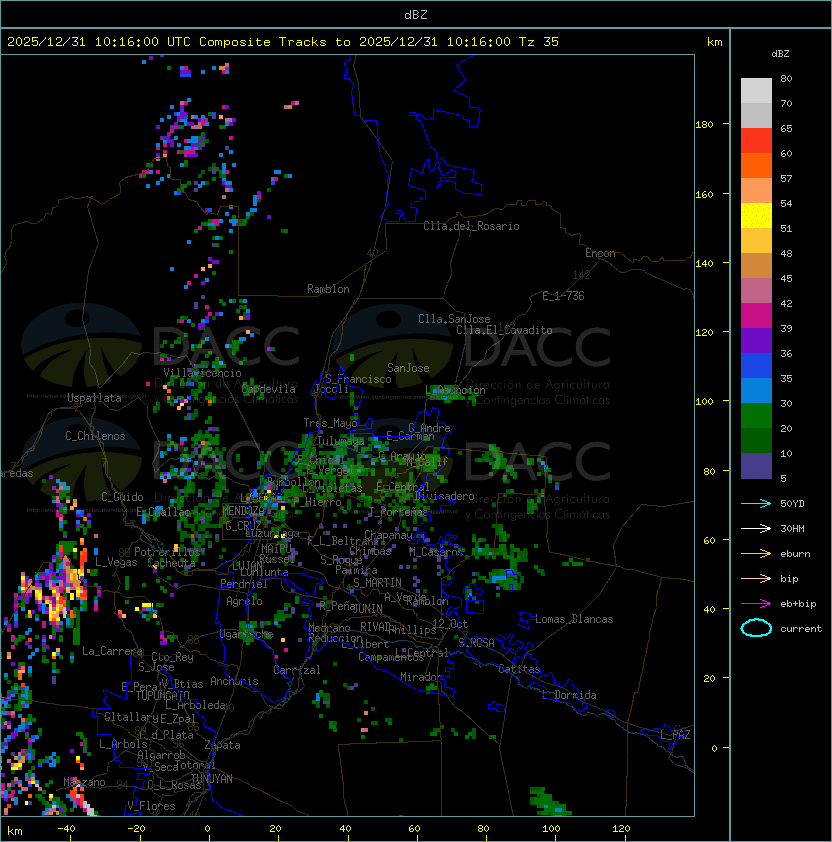
Task: Click the '180' tick on the right km axis
Action: pyautogui.click(x=704, y=125)
